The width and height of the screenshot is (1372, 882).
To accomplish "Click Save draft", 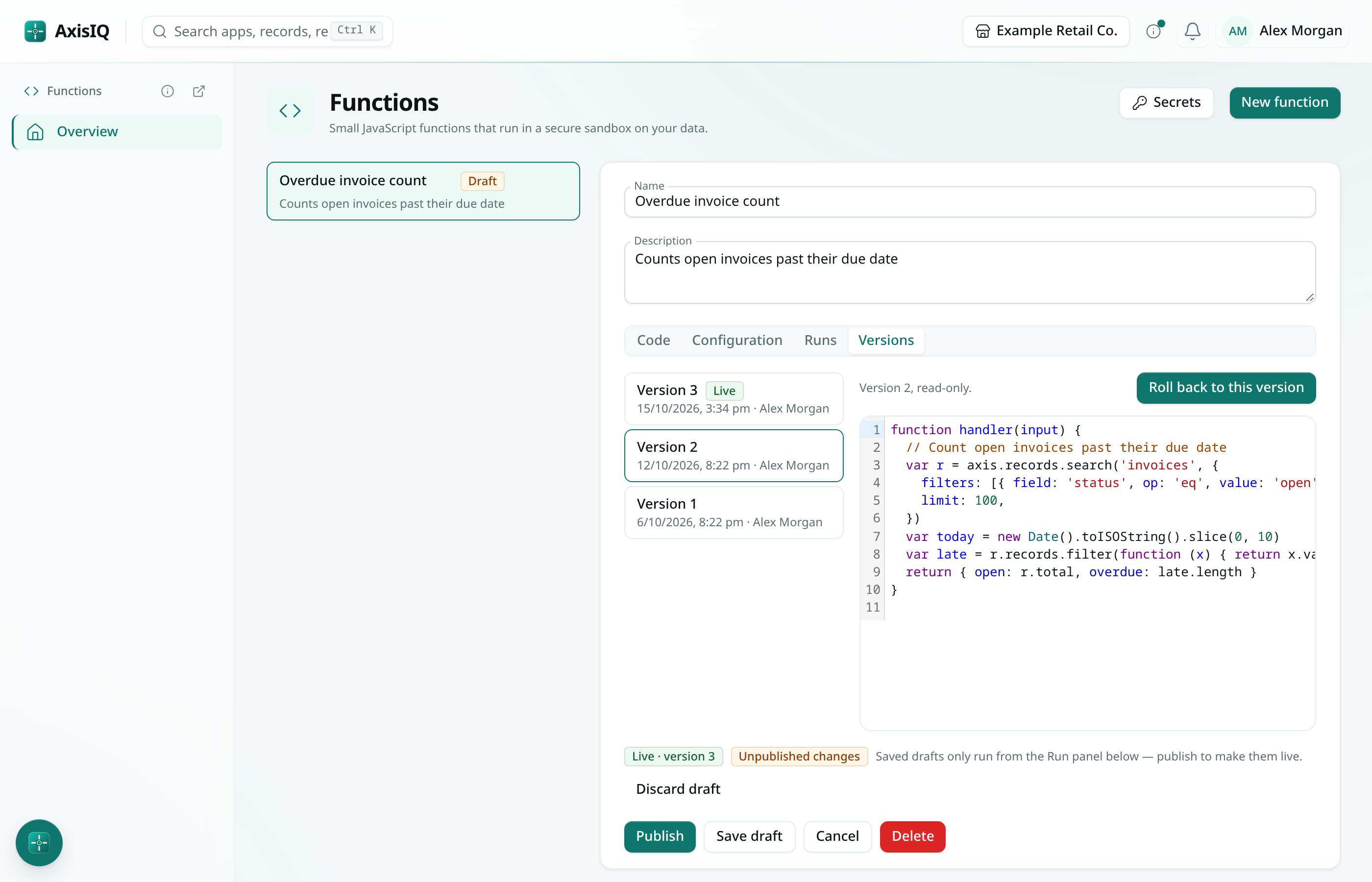I will point(749,836).
